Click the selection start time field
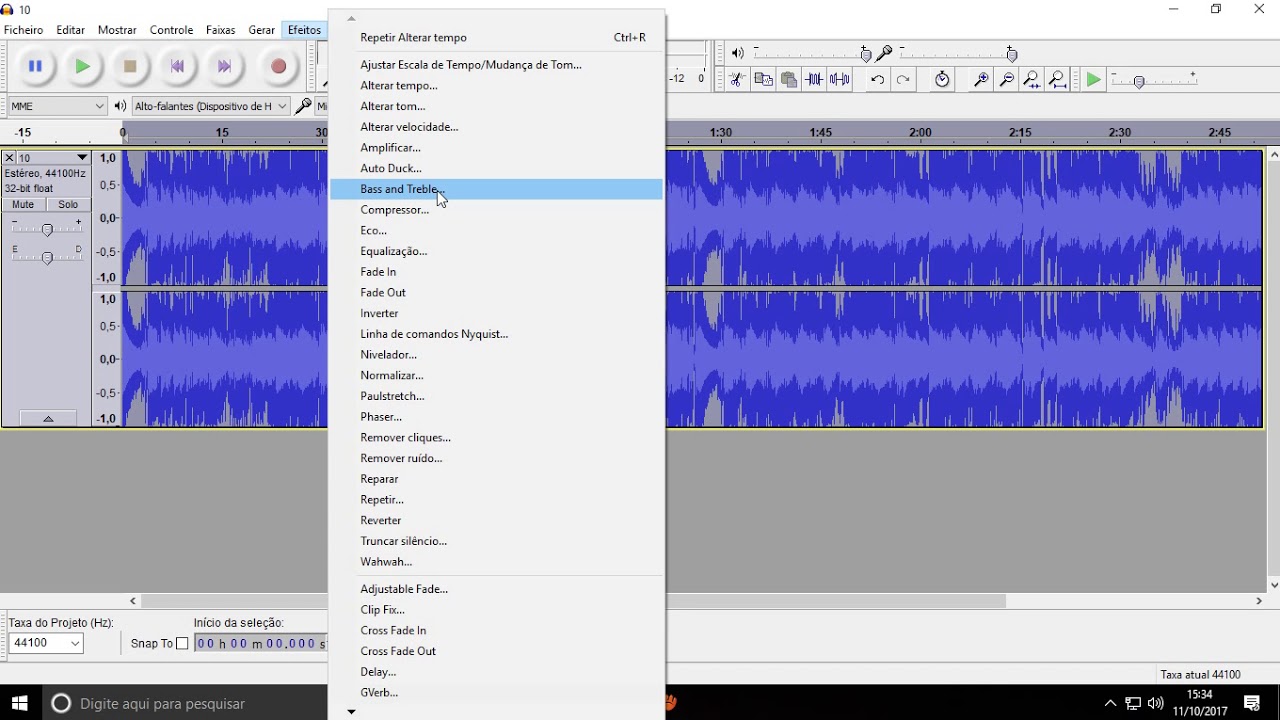The height and width of the screenshot is (720, 1280). coord(261,644)
